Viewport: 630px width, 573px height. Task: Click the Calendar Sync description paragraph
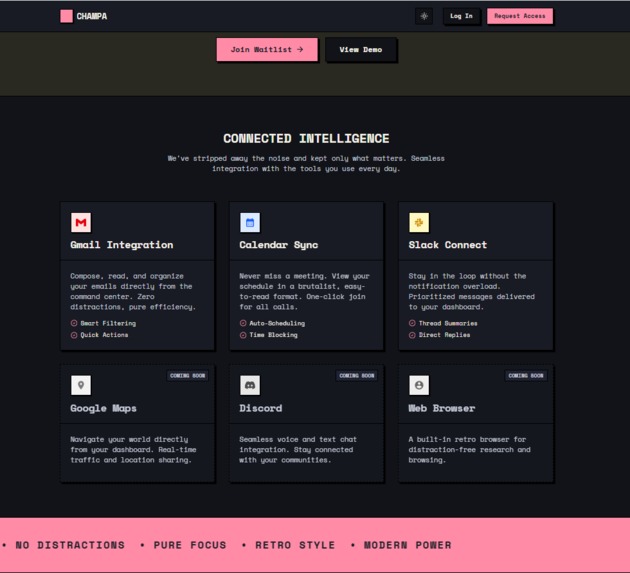tap(304, 291)
